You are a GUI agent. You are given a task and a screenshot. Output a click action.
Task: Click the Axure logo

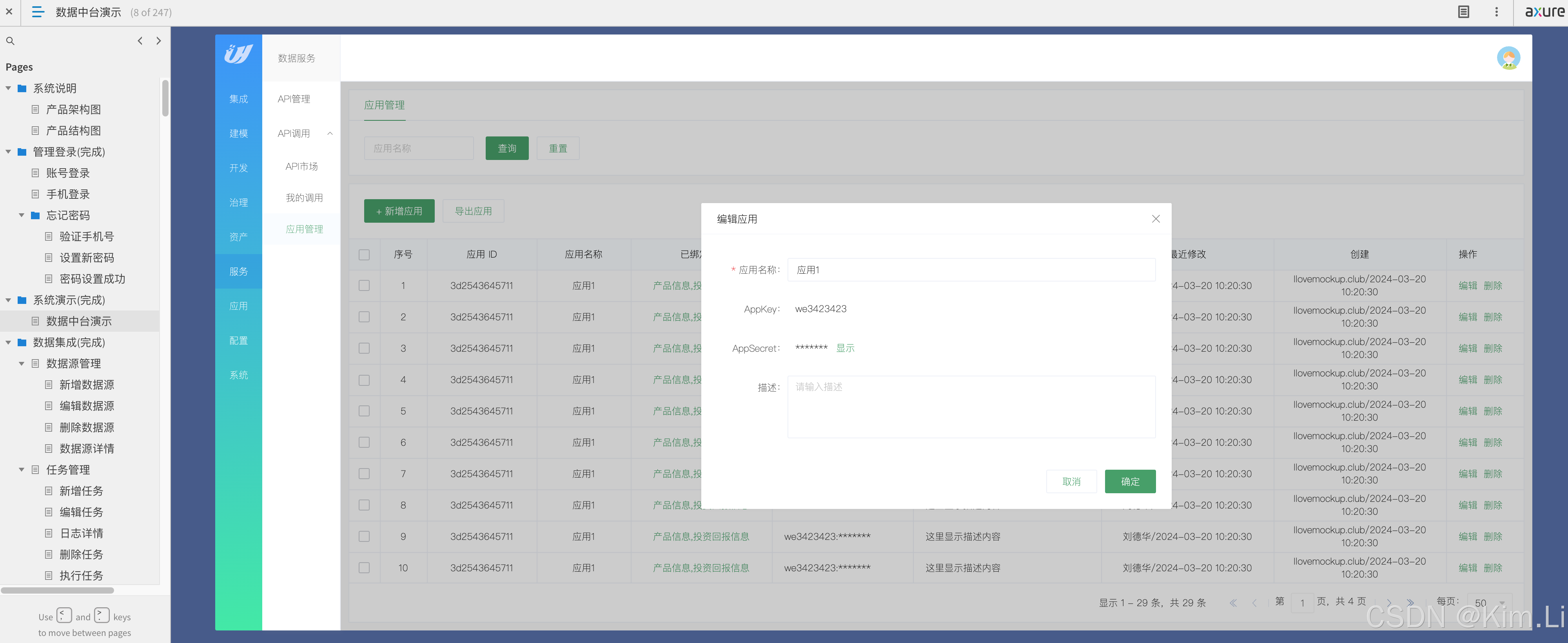(x=1544, y=12)
